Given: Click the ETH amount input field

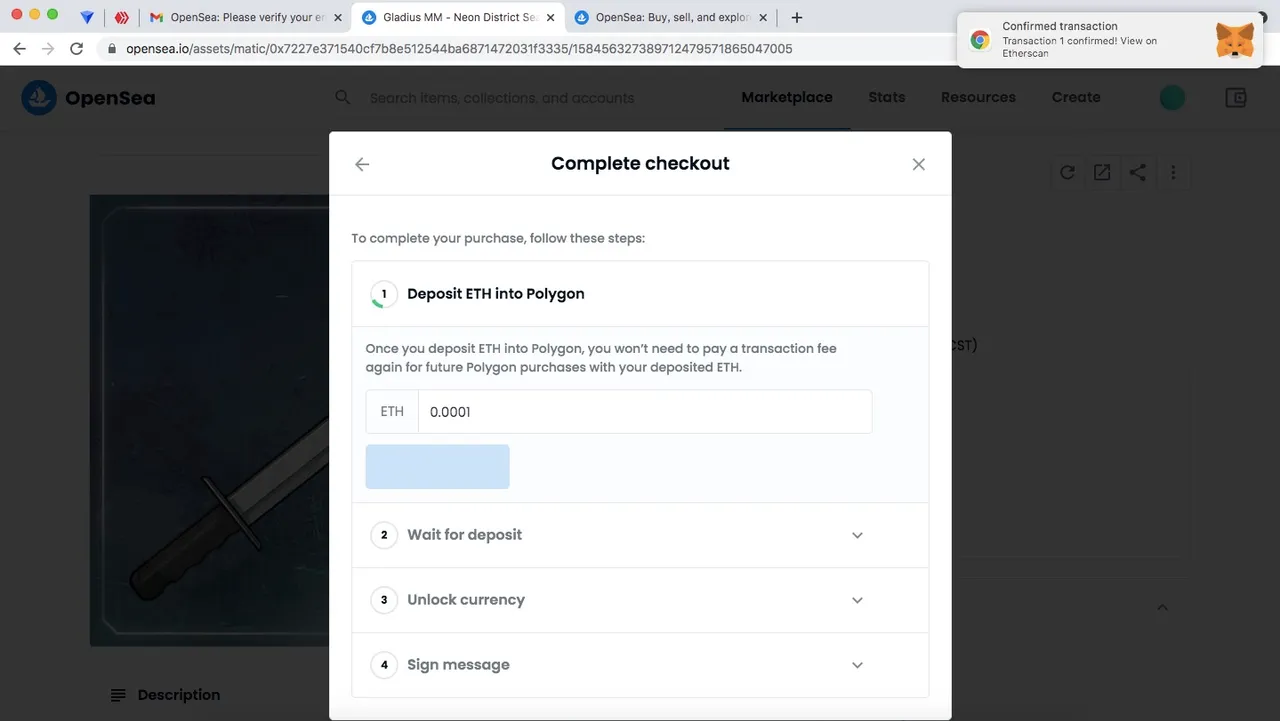Looking at the screenshot, I should click(x=644, y=412).
